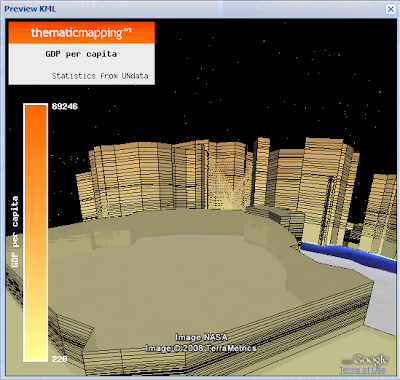Close the Preview KML window
Viewport: 400px width, 380px height.
pos(390,9)
